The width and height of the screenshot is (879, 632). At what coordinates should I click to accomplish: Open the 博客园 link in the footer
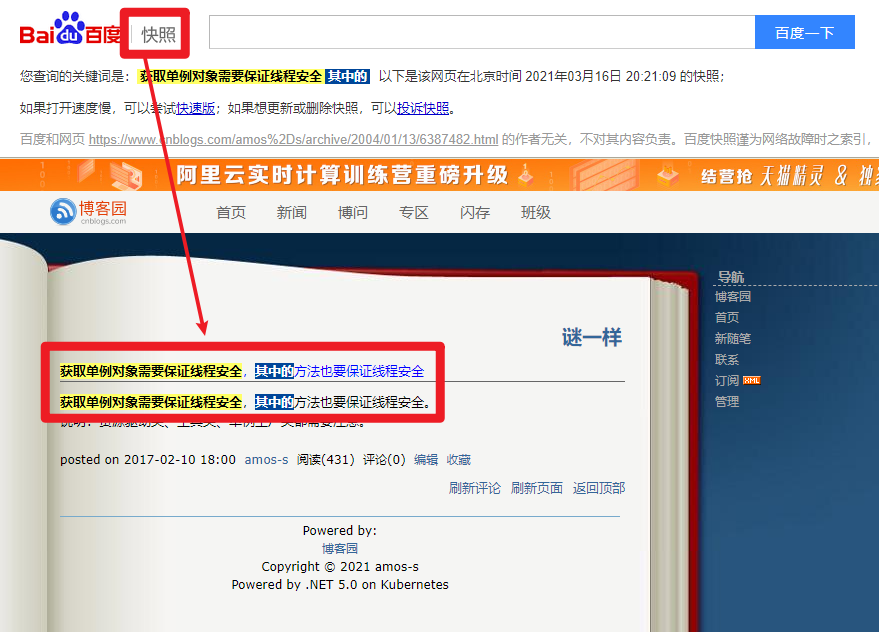click(x=340, y=548)
